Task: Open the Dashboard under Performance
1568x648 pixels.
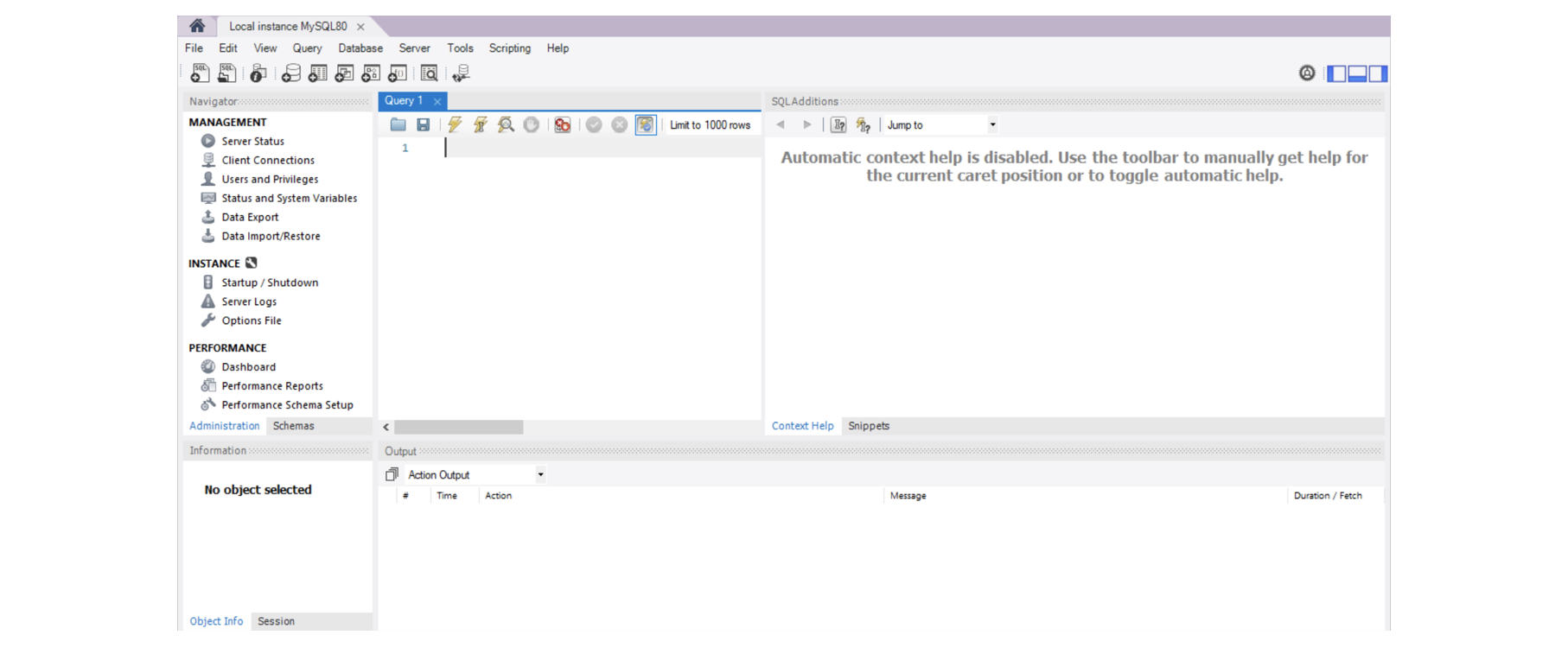Action: click(248, 367)
